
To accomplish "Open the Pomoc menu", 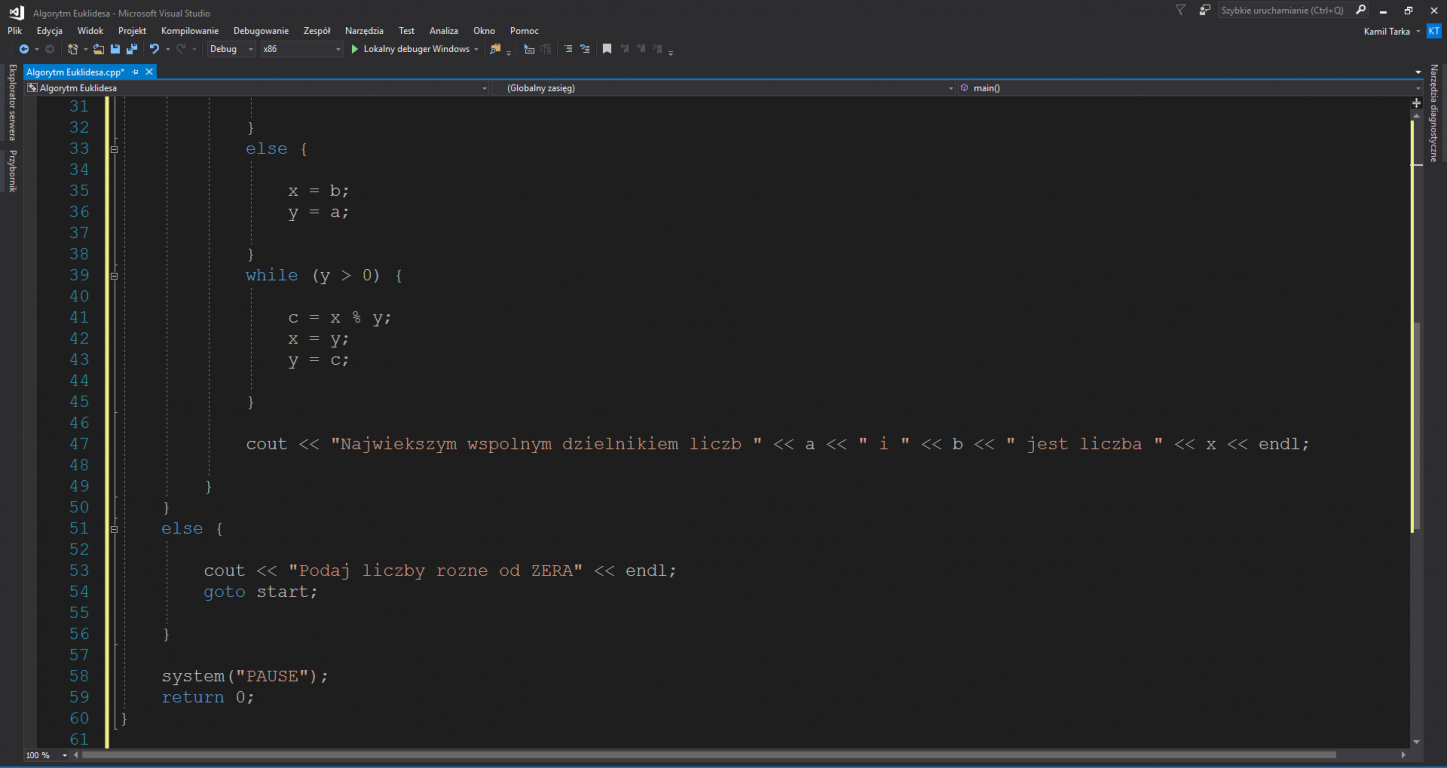I will [x=524, y=31].
